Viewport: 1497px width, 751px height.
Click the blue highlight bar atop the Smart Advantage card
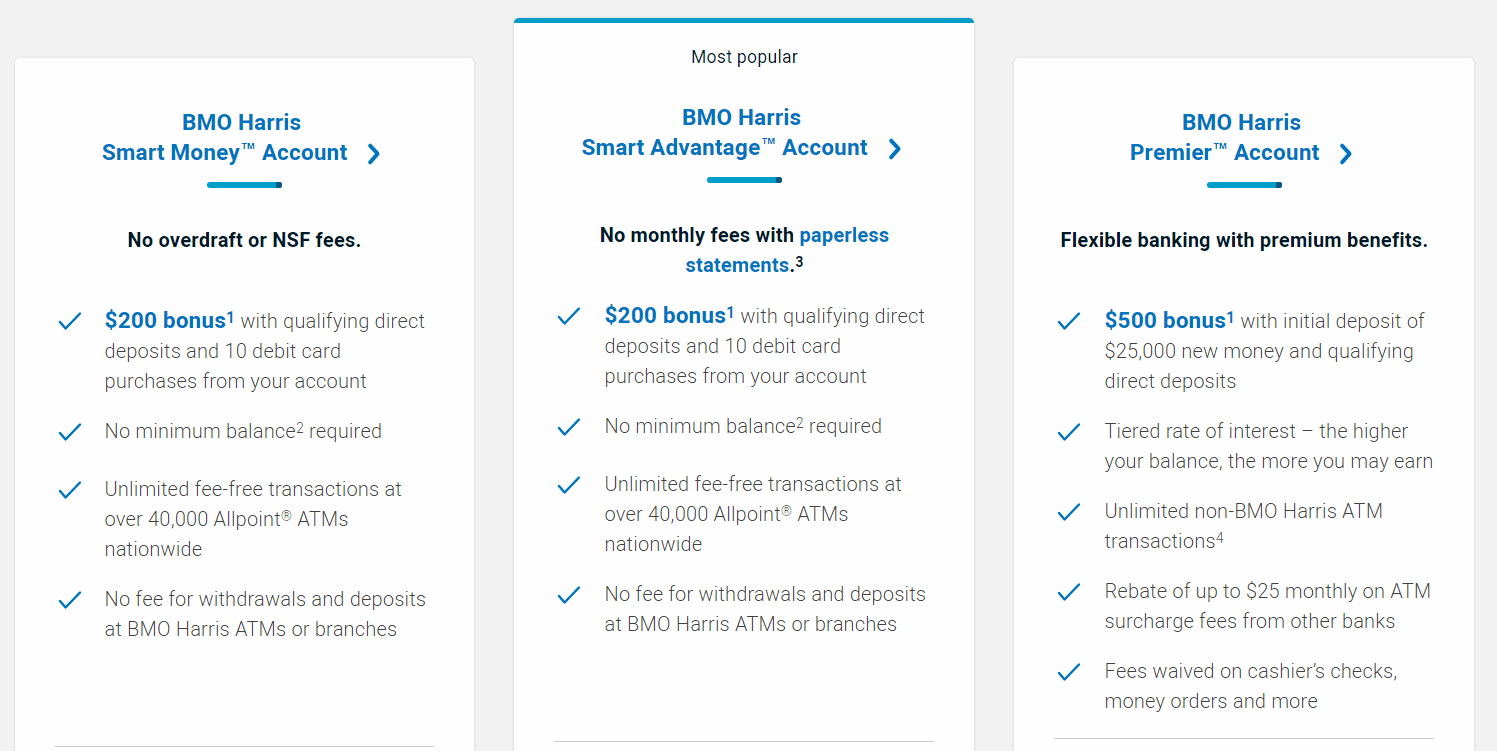(744, 19)
